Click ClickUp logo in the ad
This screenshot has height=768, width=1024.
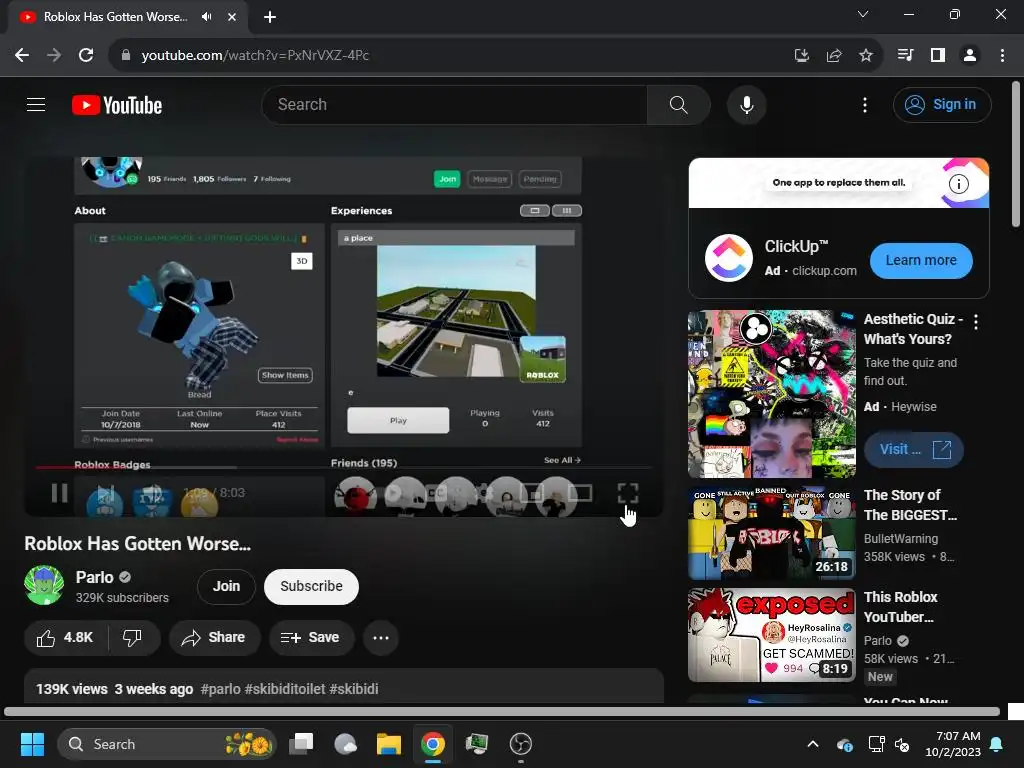click(x=729, y=258)
